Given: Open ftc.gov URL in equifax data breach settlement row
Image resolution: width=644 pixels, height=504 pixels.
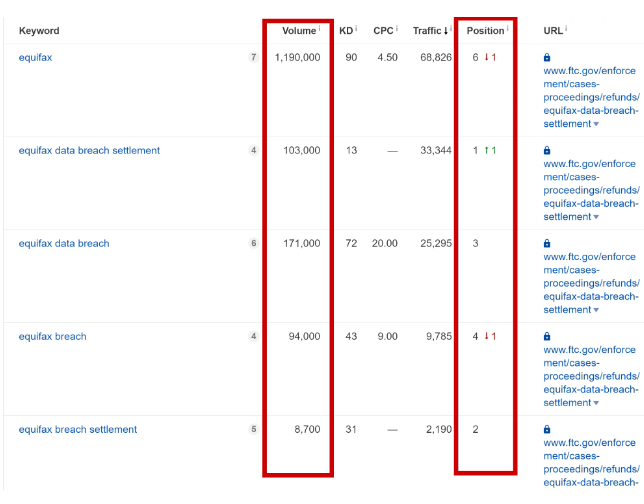Looking at the screenshot, I should 591,190.
